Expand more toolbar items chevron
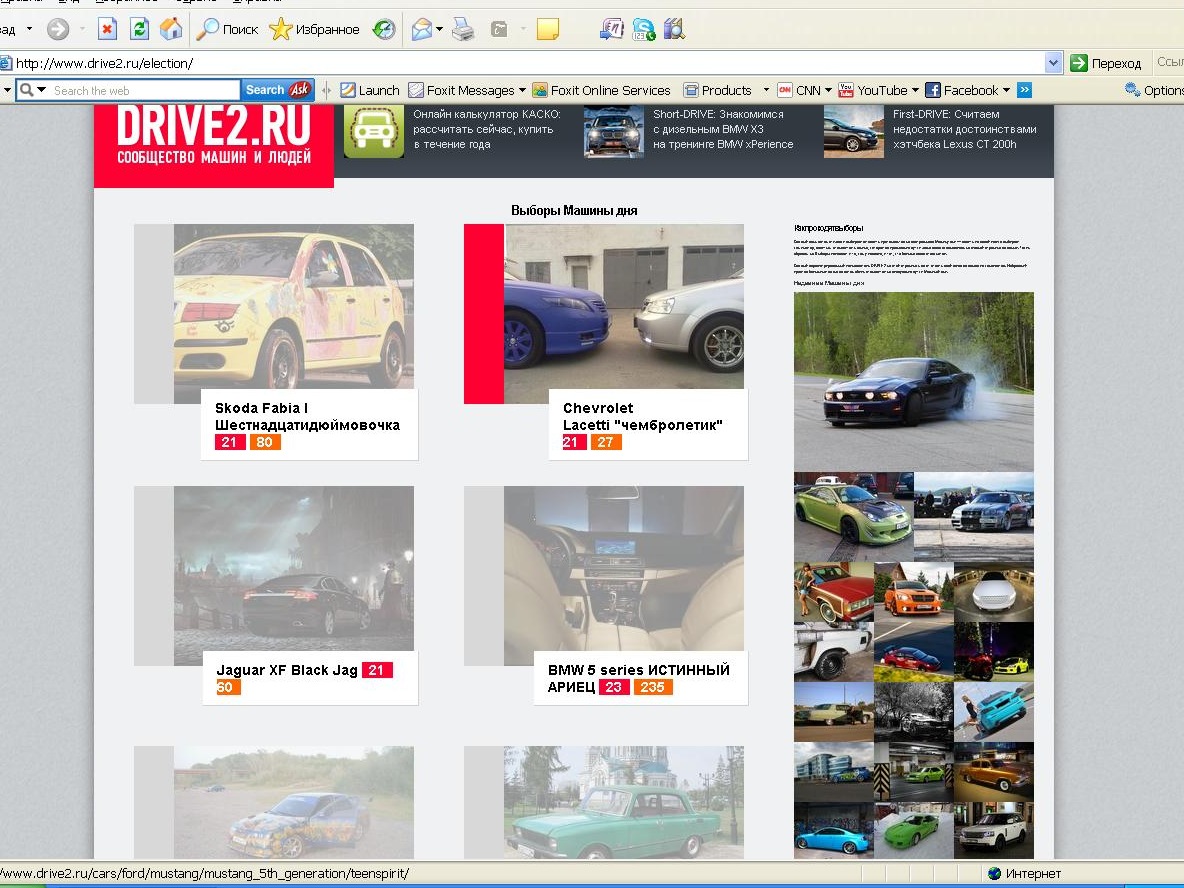The image size is (1184, 888). (x=1024, y=91)
